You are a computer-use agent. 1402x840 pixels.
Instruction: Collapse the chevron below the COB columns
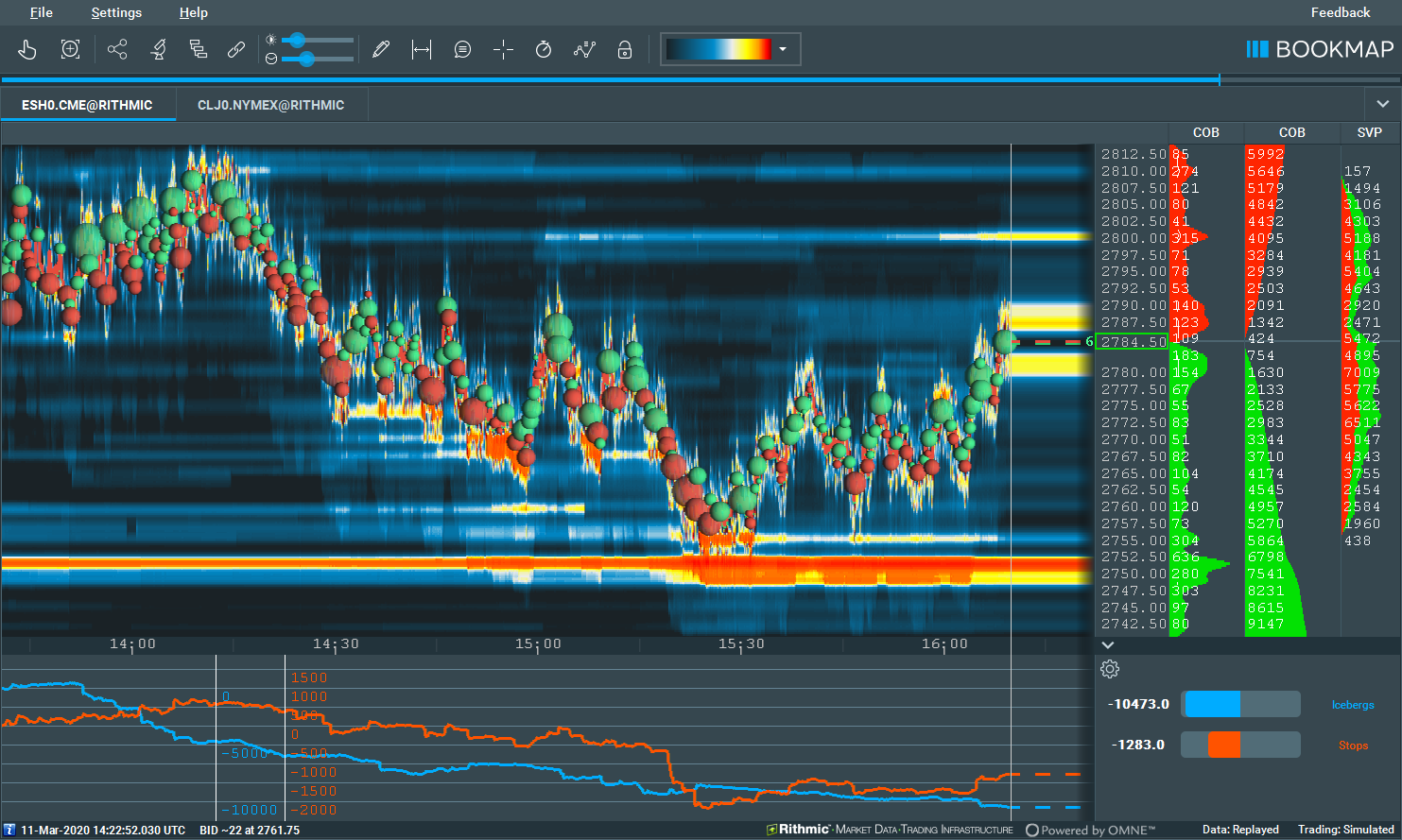(x=1108, y=644)
